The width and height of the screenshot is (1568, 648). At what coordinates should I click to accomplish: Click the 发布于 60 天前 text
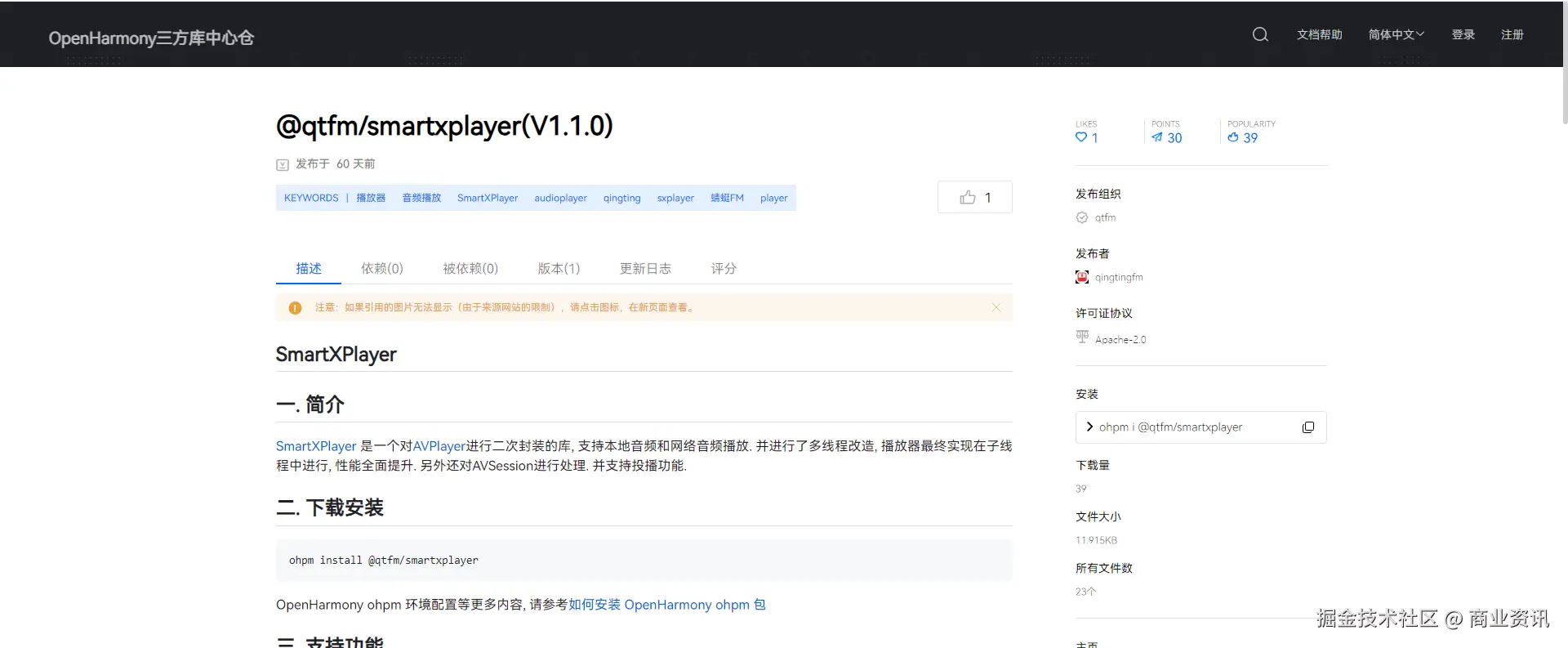[335, 163]
